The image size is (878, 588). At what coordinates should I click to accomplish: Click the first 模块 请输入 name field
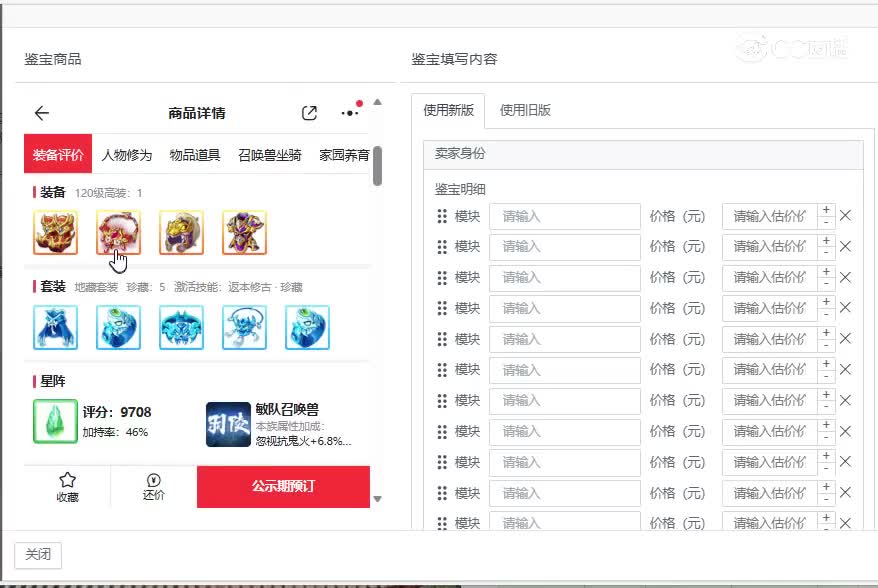click(565, 216)
